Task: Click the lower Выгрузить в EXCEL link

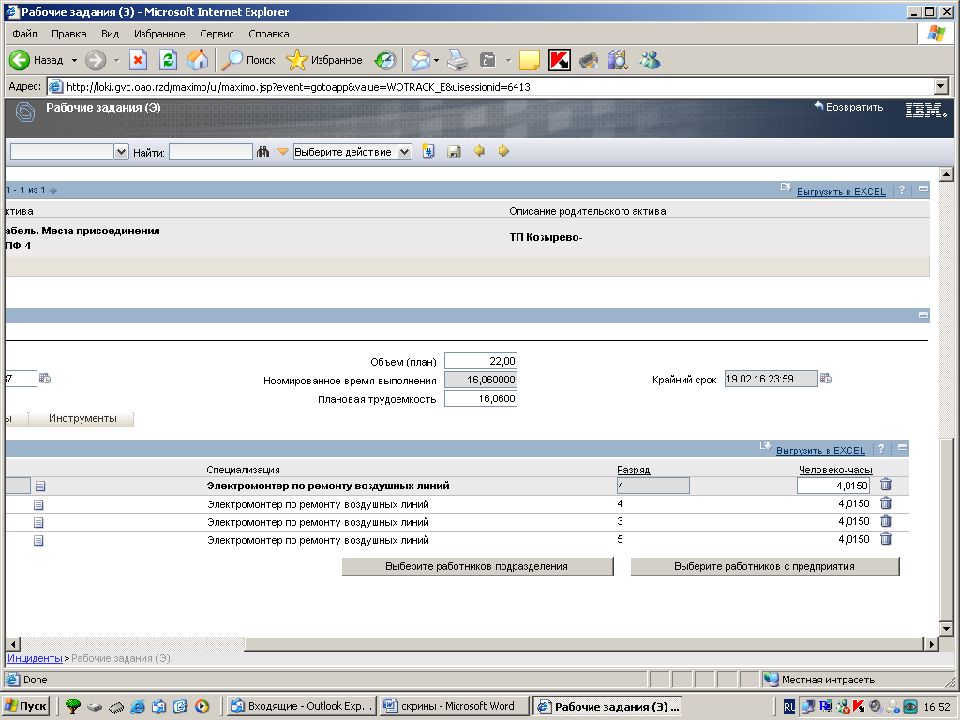Action: tap(820, 451)
